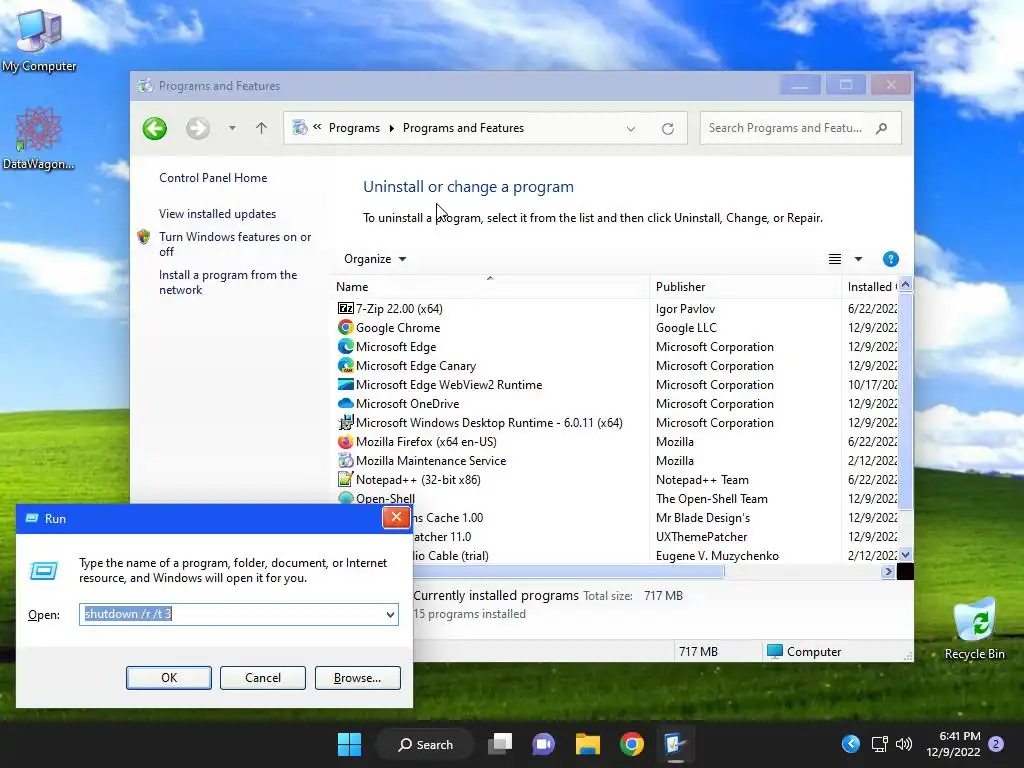Open Turn Windows features on or off
This screenshot has width=1024, height=768.
[235, 244]
